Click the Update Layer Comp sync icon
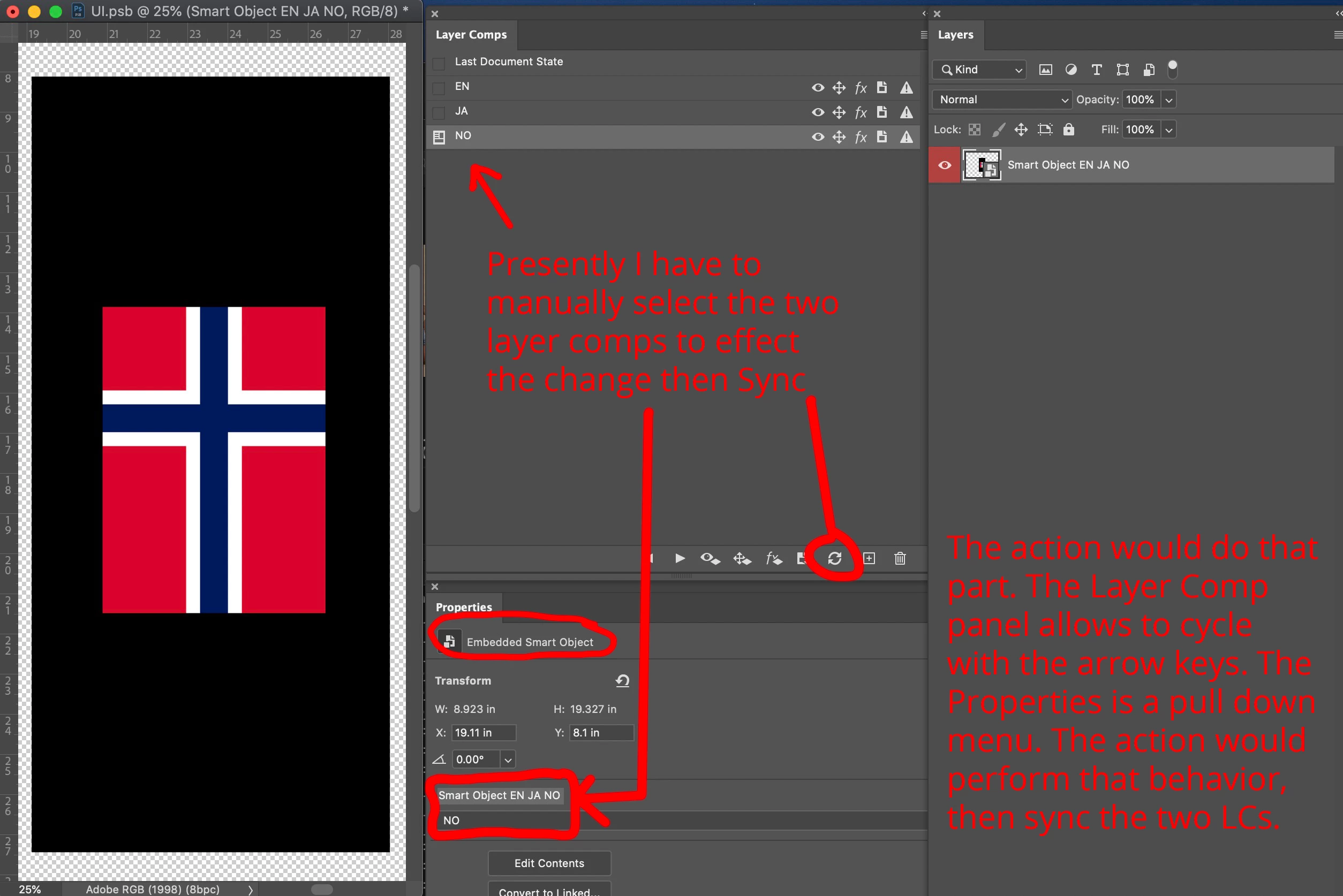This screenshot has width=1343, height=896. [x=834, y=558]
